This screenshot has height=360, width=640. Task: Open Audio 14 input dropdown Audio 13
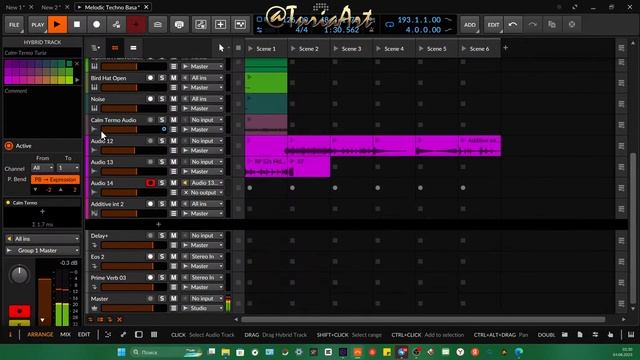(203, 183)
